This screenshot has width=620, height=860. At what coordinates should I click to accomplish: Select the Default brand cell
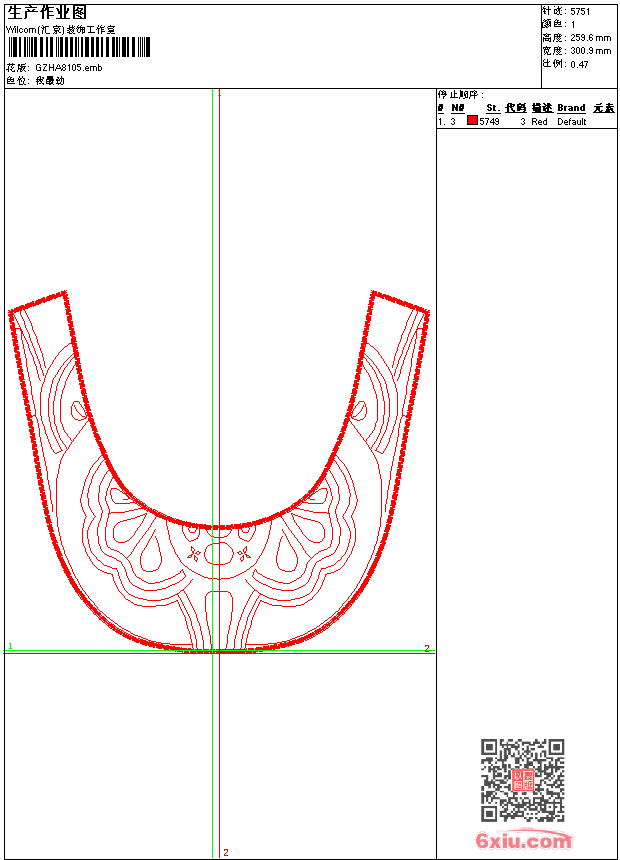point(571,121)
